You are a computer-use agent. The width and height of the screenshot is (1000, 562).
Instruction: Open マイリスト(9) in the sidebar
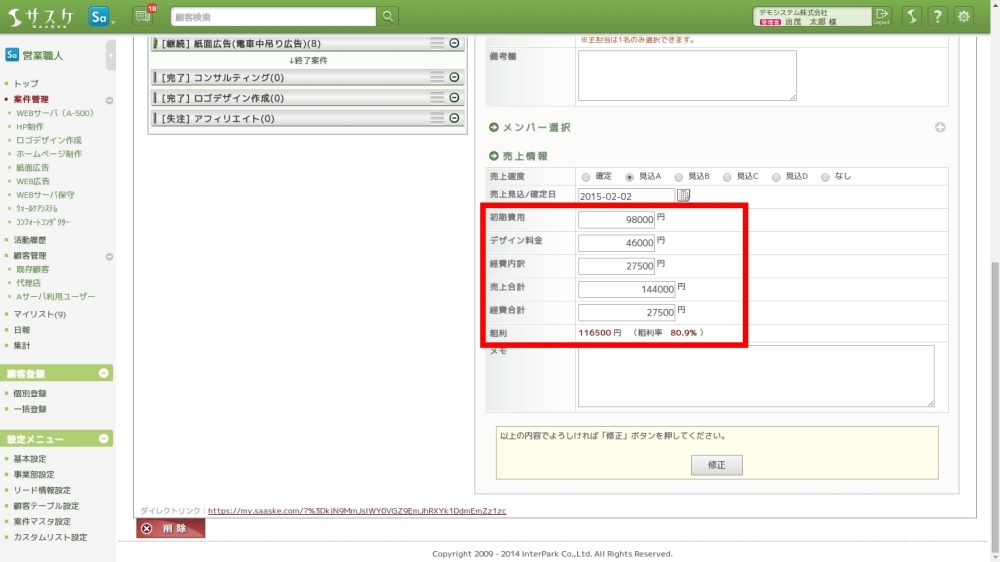pyautogui.click(x=39, y=314)
